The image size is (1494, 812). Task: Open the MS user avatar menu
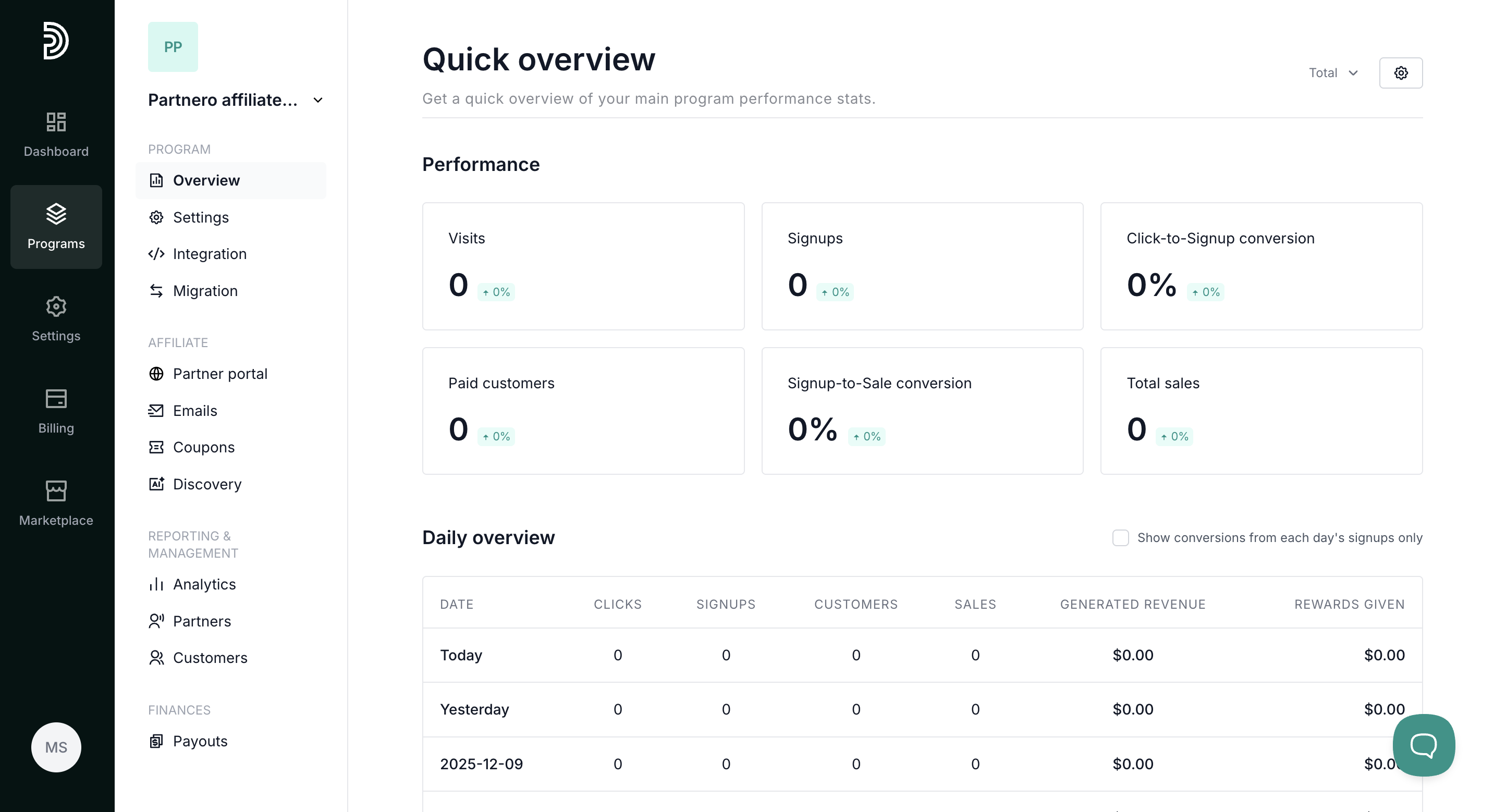click(56, 747)
